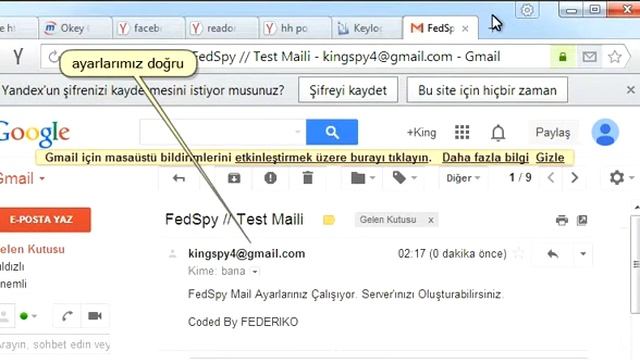This screenshot has height=360, width=640.
Task: Start a video call from chat
Action: [95, 316]
